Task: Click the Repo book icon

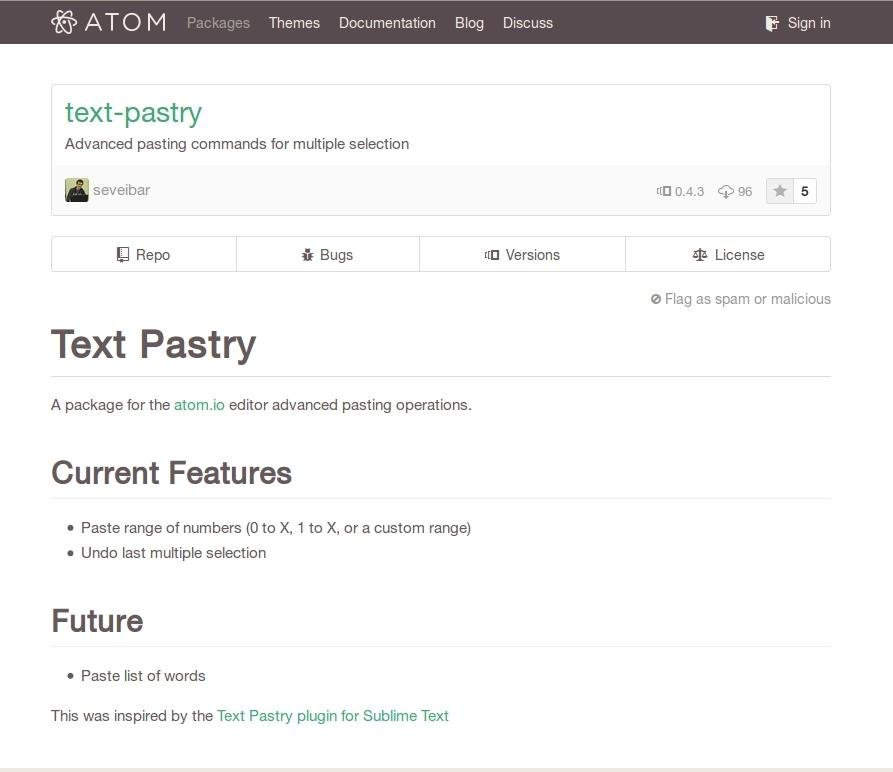Action: (122, 254)
